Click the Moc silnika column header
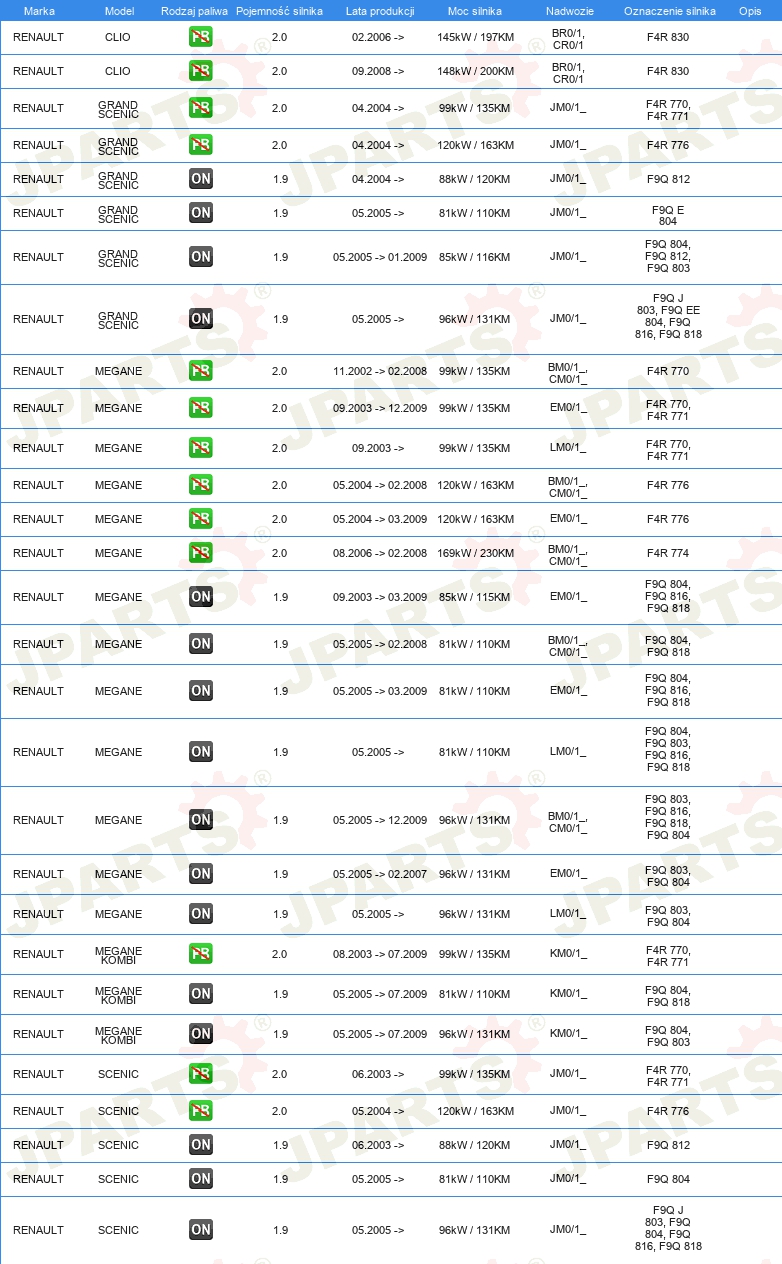 click(475, 11)
